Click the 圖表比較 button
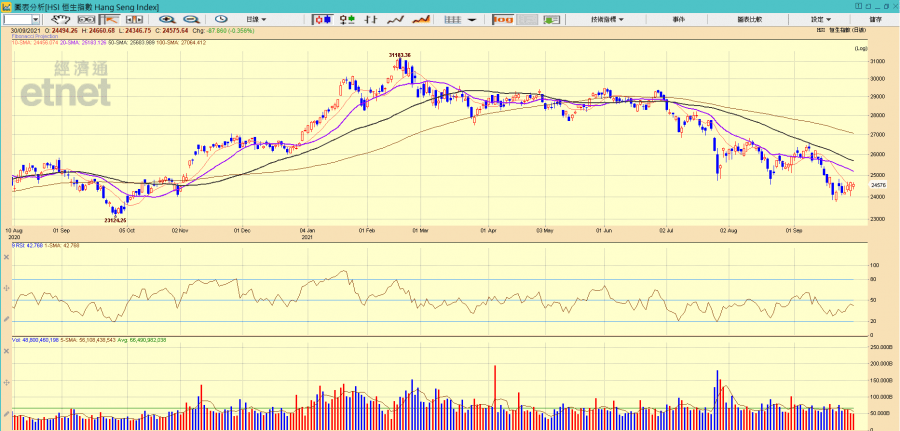This screenshot has width=900, height=431. pyautogui.click(x=749, y=19)
